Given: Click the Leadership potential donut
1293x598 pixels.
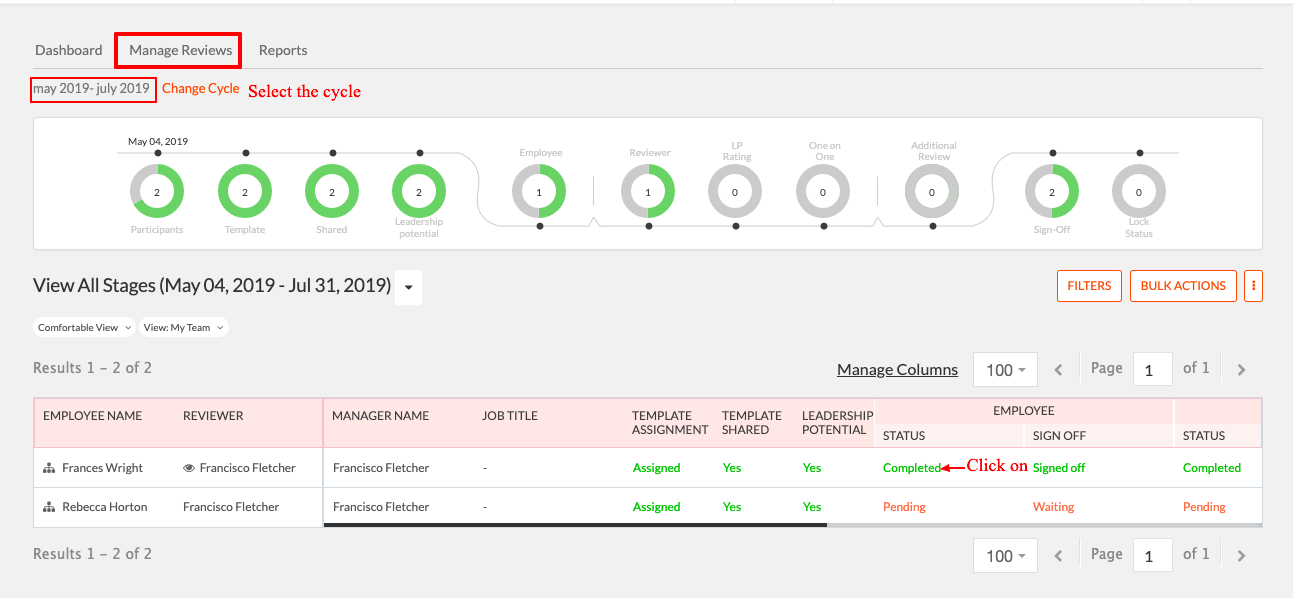Looking at the screenshot, I should click(419, 191).
